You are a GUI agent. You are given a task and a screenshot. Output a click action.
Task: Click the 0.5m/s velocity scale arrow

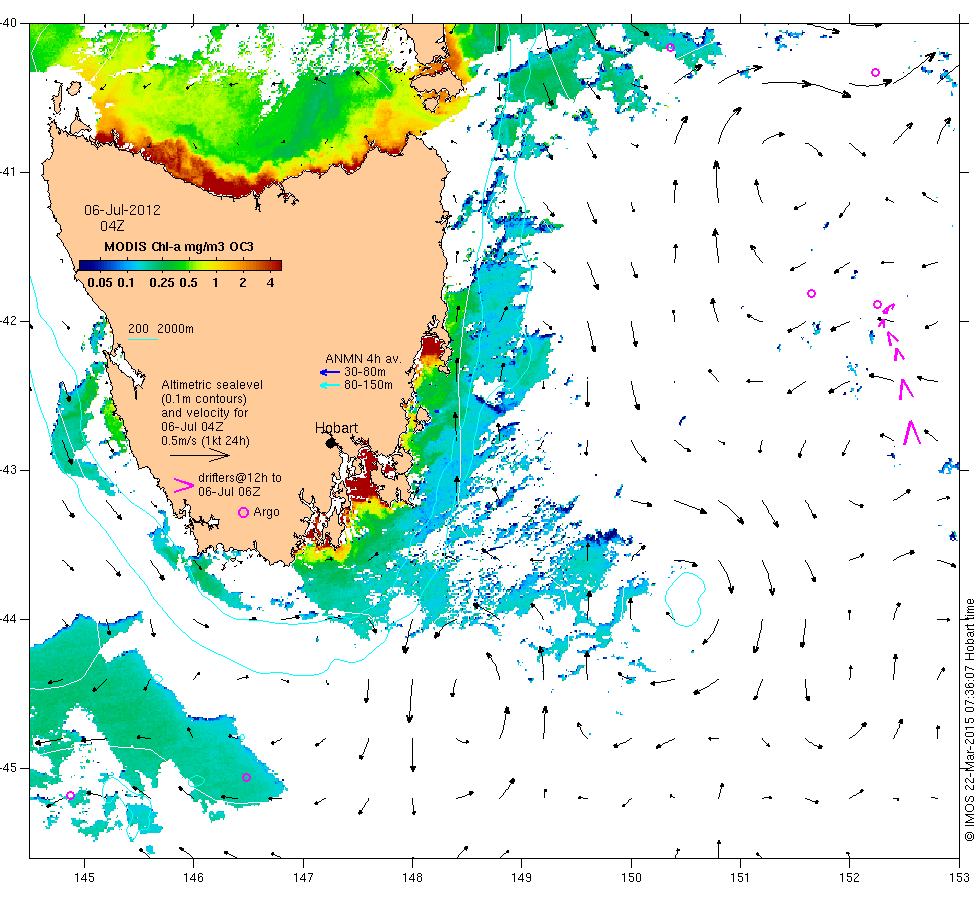200,456
